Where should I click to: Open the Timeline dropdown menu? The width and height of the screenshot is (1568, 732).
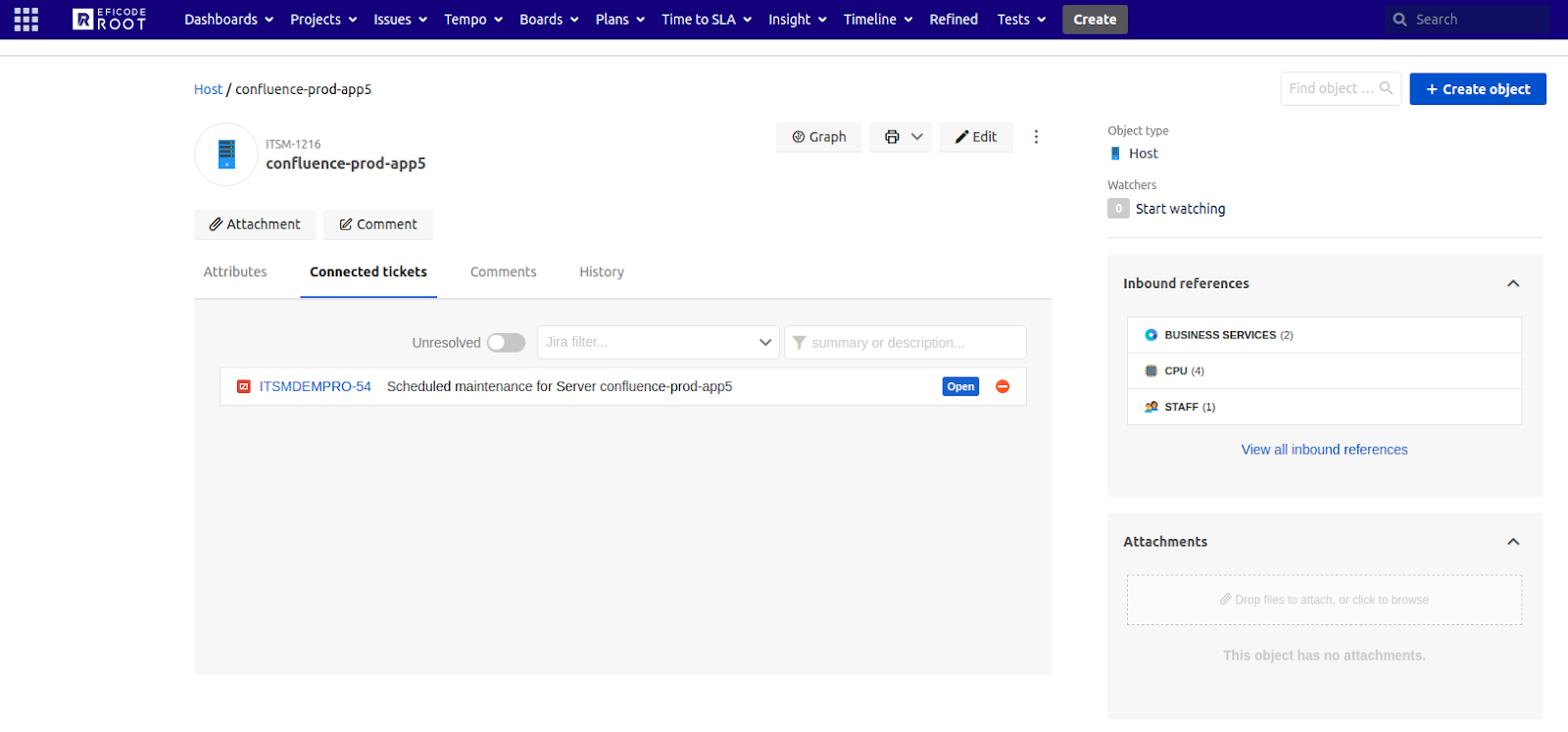tap(878, 20)
